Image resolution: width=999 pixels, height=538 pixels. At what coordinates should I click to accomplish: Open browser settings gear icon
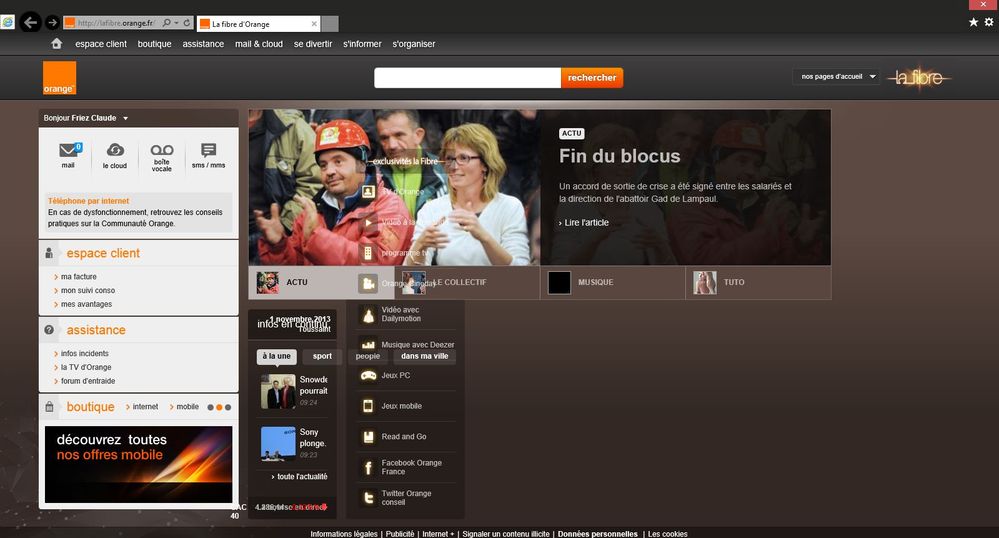coord(989,22)
